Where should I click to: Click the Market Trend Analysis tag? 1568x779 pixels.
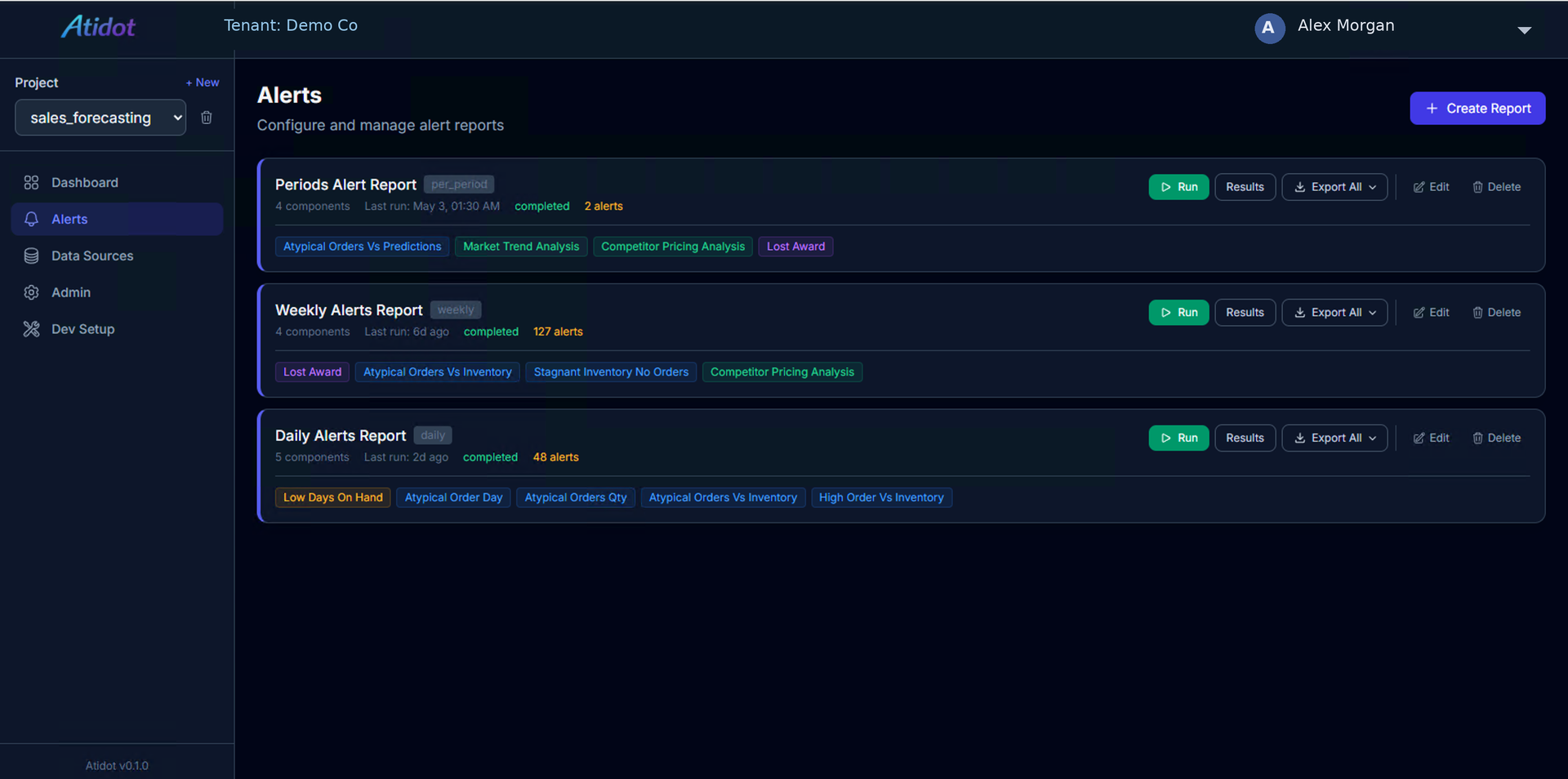pos(521,247)
